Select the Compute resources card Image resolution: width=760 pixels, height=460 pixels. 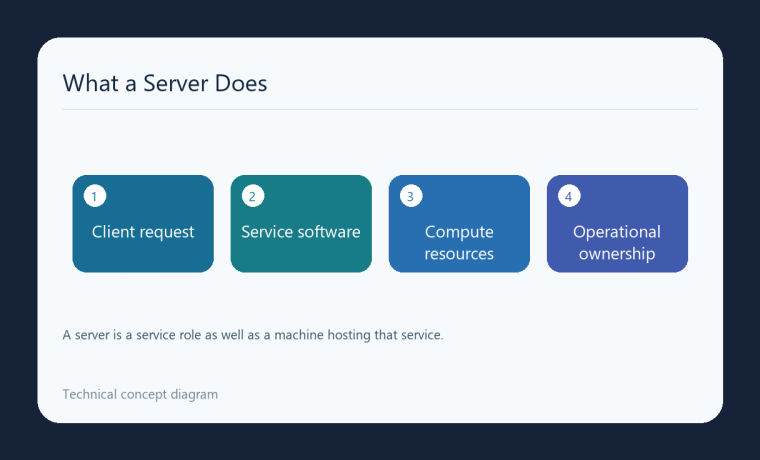pos(459,223)
